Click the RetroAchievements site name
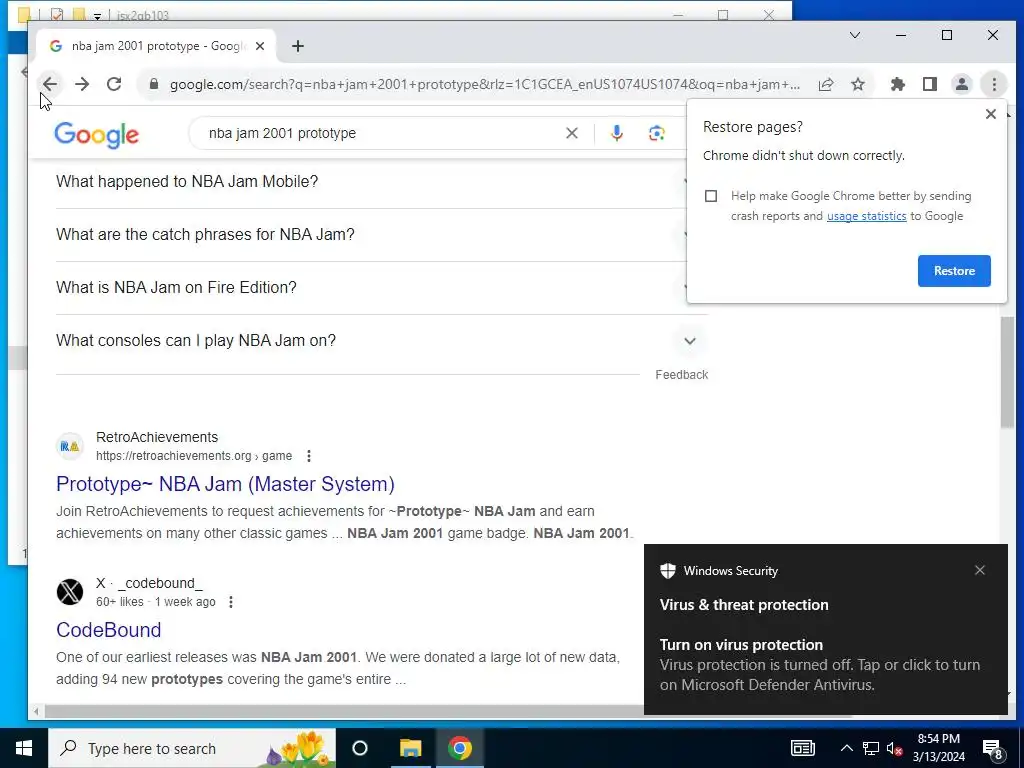1024x768 pixels. [157, 437]
